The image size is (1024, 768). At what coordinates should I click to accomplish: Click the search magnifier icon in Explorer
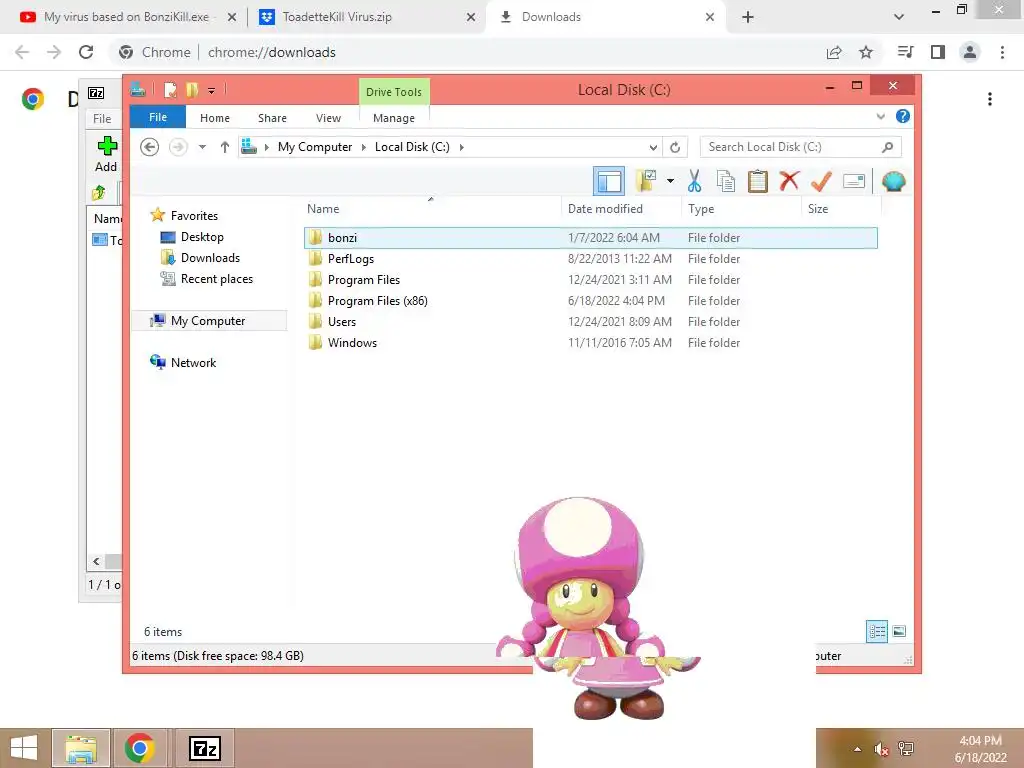(x=887, y=147)
